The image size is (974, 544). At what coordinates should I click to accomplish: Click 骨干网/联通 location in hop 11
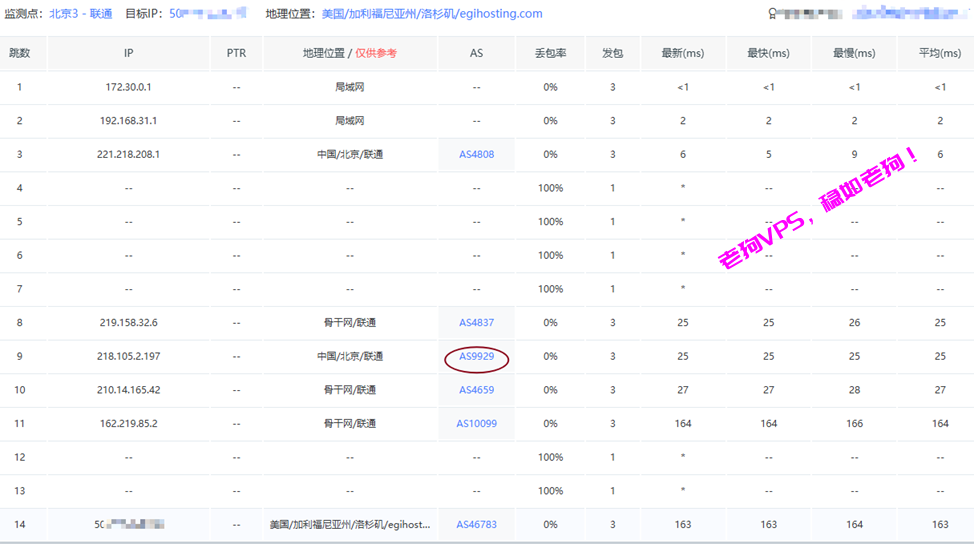350,424
